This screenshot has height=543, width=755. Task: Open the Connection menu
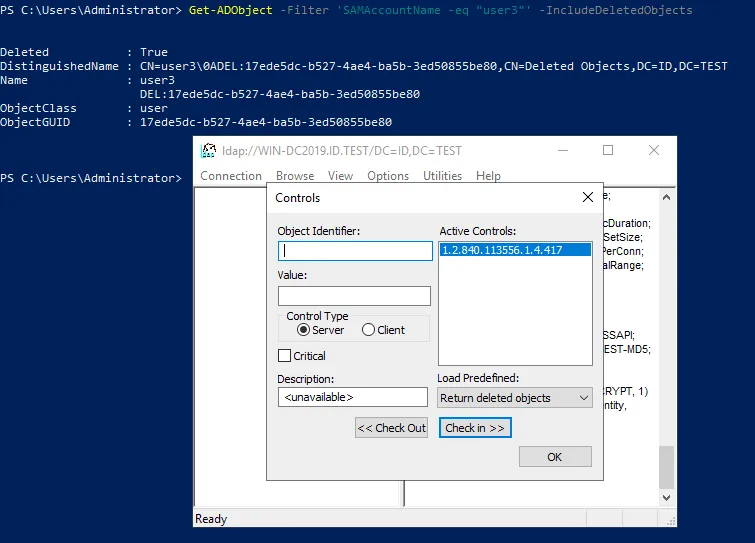pyautogui.click(x=231, y=176)
